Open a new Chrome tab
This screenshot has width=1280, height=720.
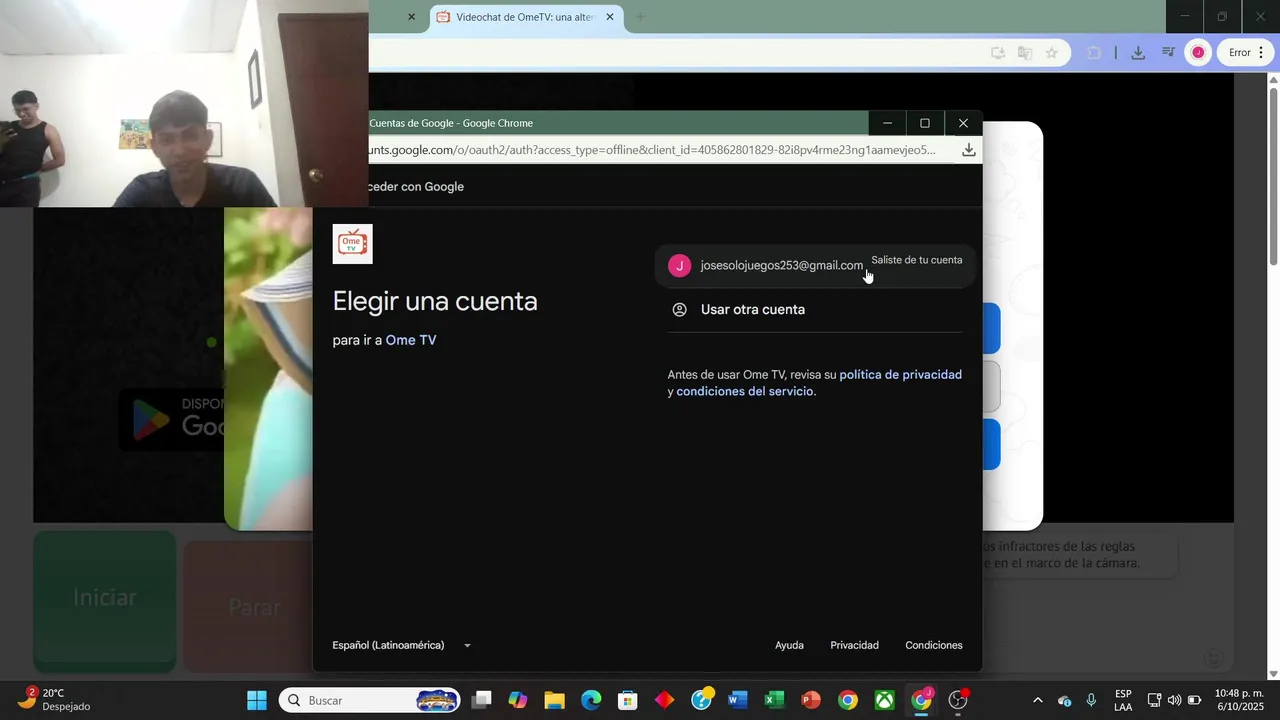[x=640, y=17]
